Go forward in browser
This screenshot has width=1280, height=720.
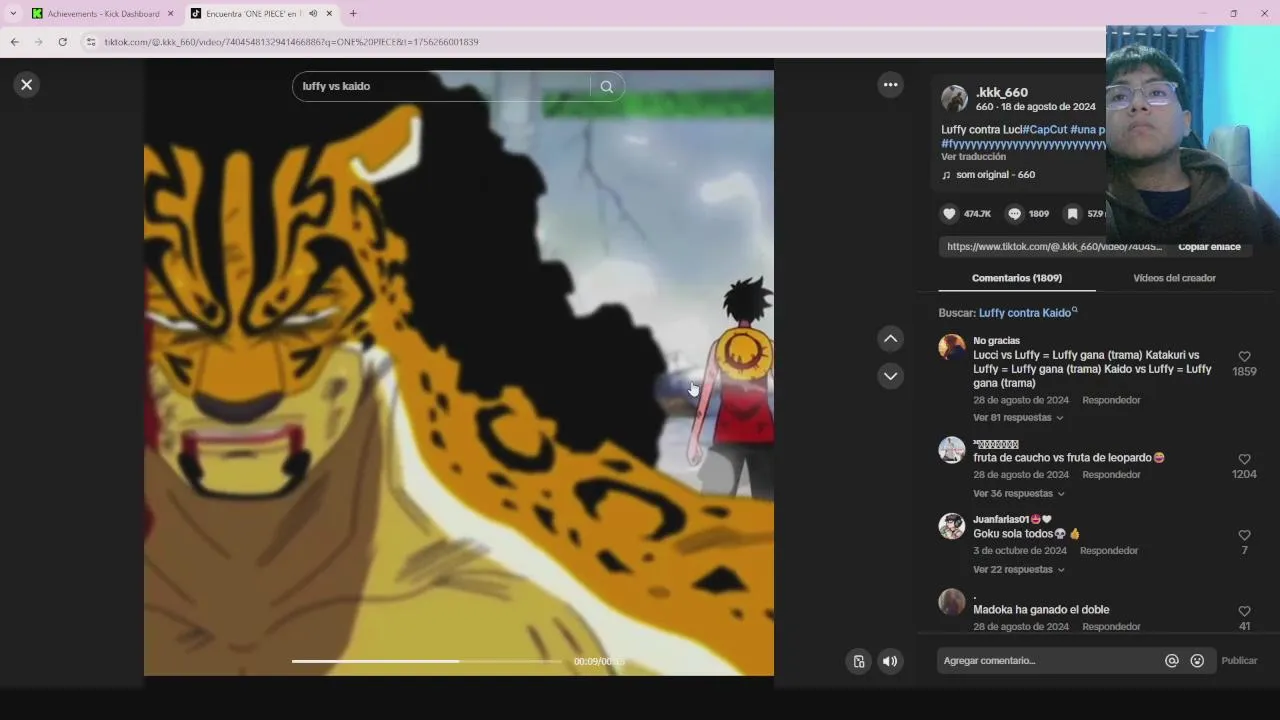pyautogui.click(x=38, y=42)
